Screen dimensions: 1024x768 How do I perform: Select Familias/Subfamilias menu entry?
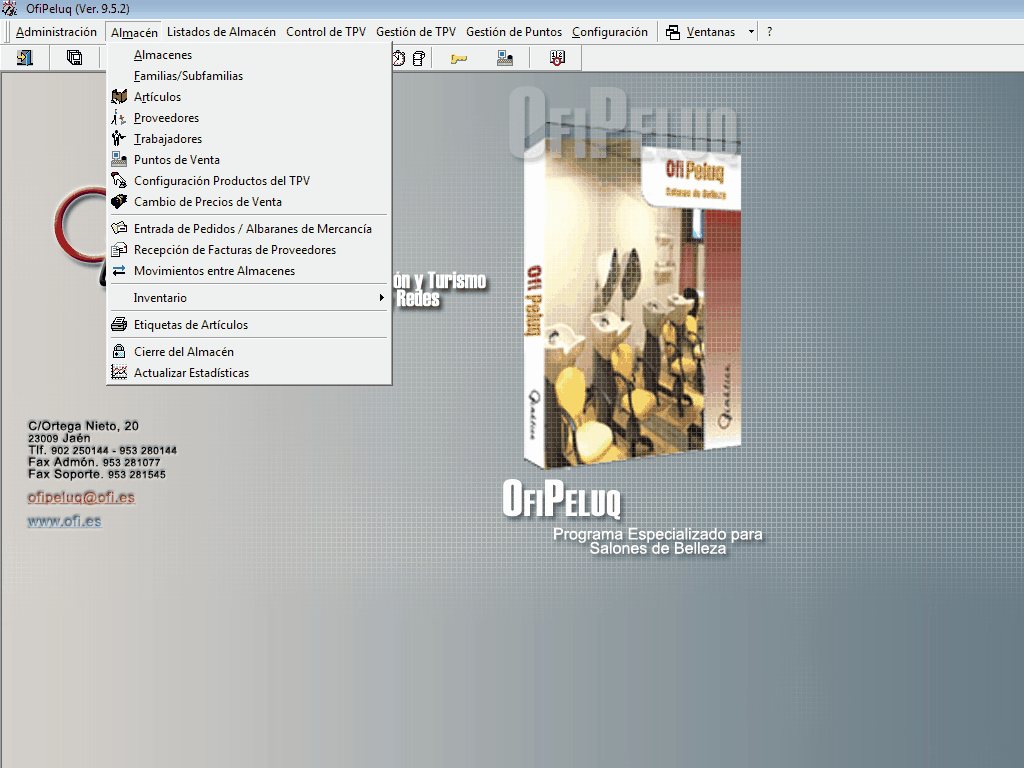coord(249,76)
